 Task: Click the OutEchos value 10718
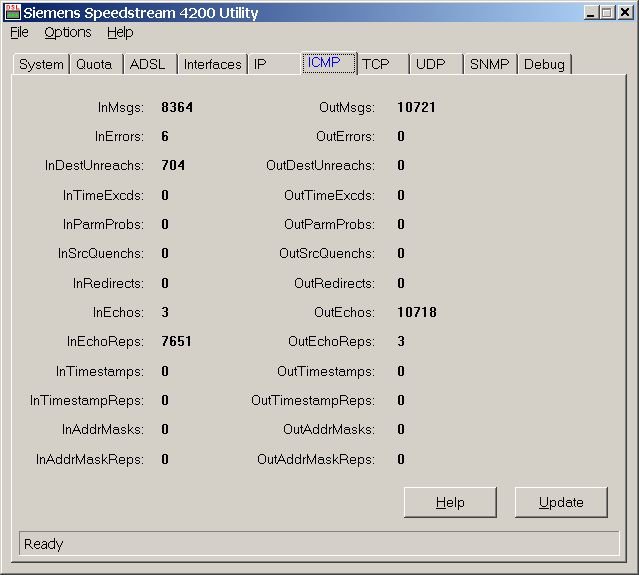(x=417, y=312)
